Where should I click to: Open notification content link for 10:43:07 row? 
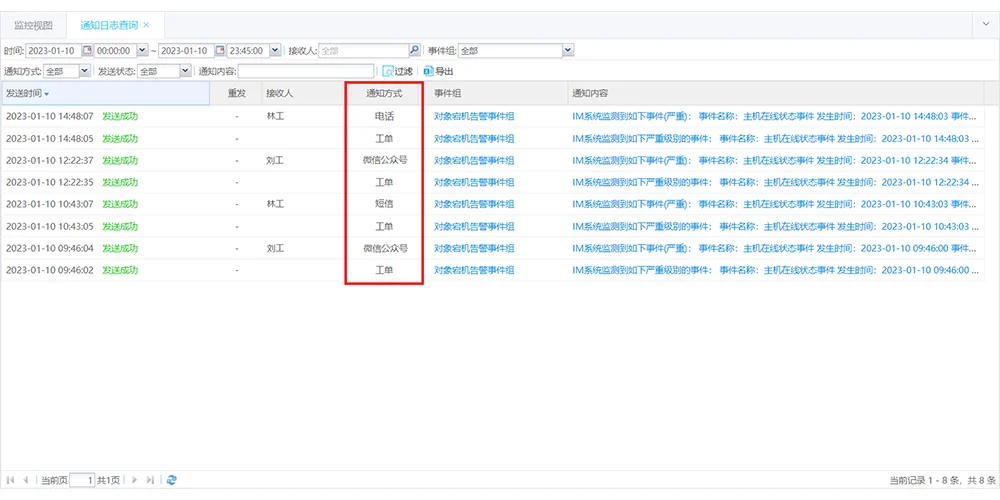[x=774, y=204]
